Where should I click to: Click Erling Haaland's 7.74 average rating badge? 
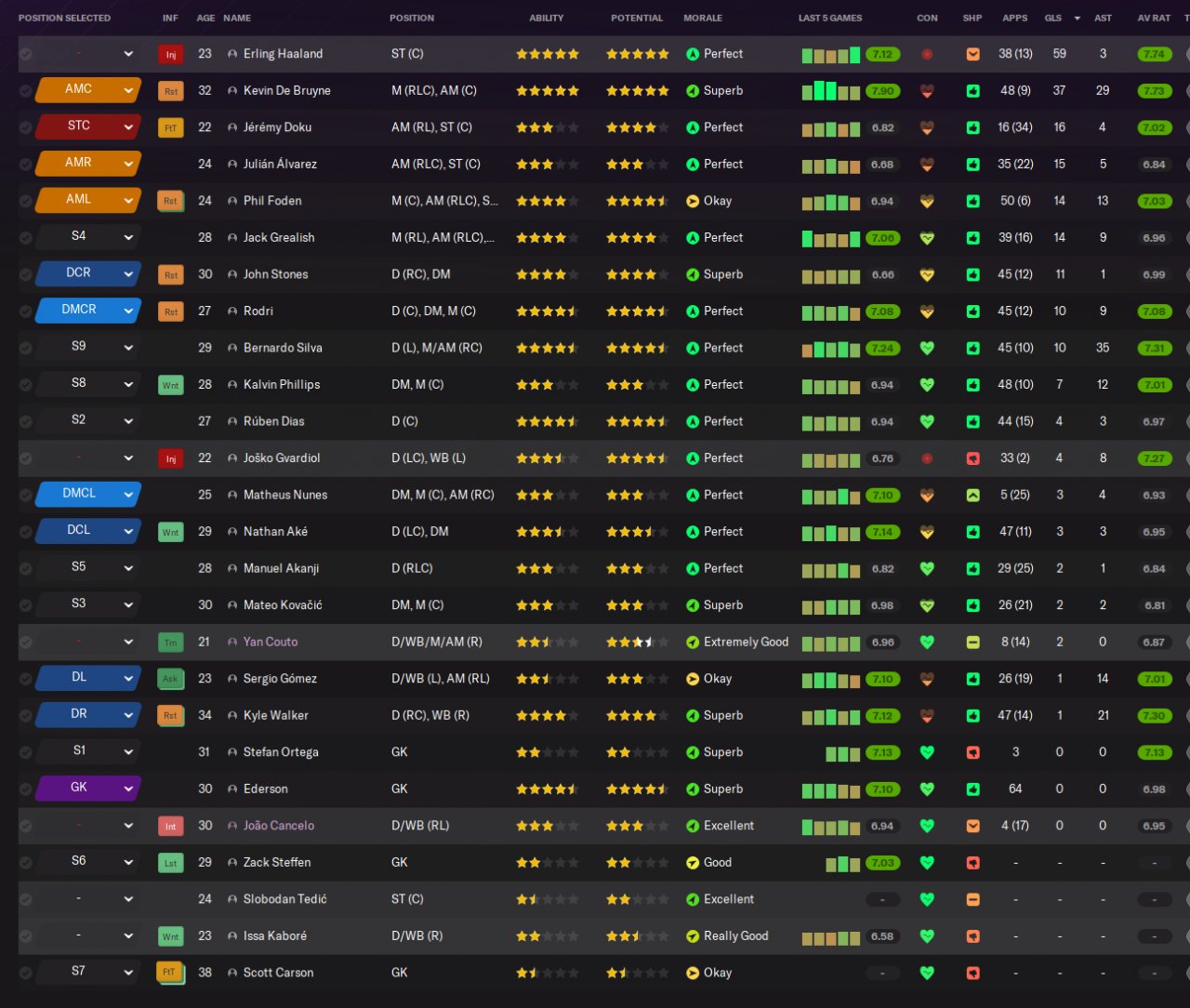pyautogui.click(x=1154, y=55)
